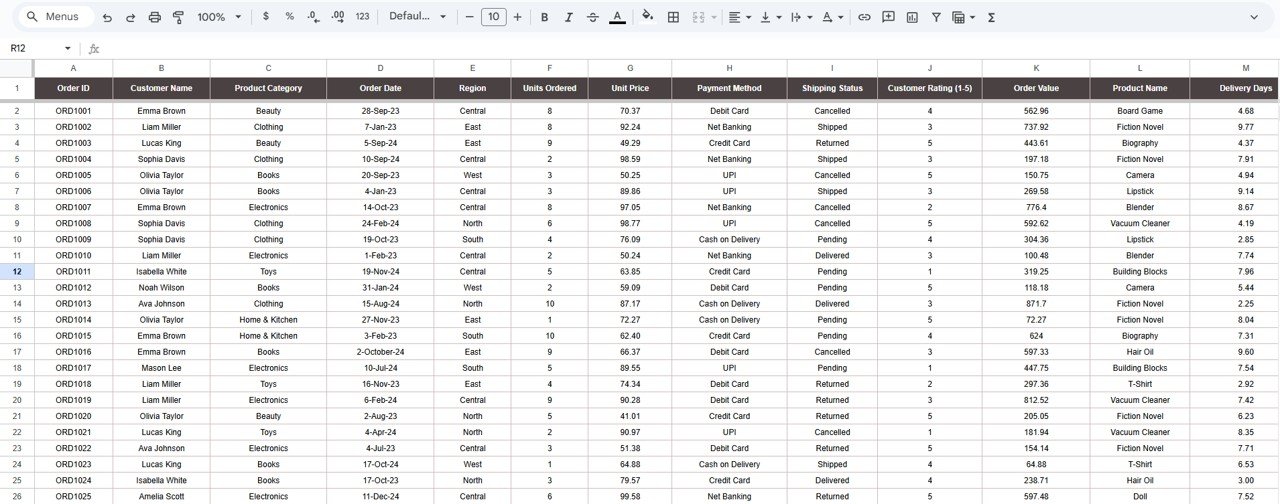Click the fx formula icon
Viewport: 1280px width, 504px height.
(x=94, y=48)
